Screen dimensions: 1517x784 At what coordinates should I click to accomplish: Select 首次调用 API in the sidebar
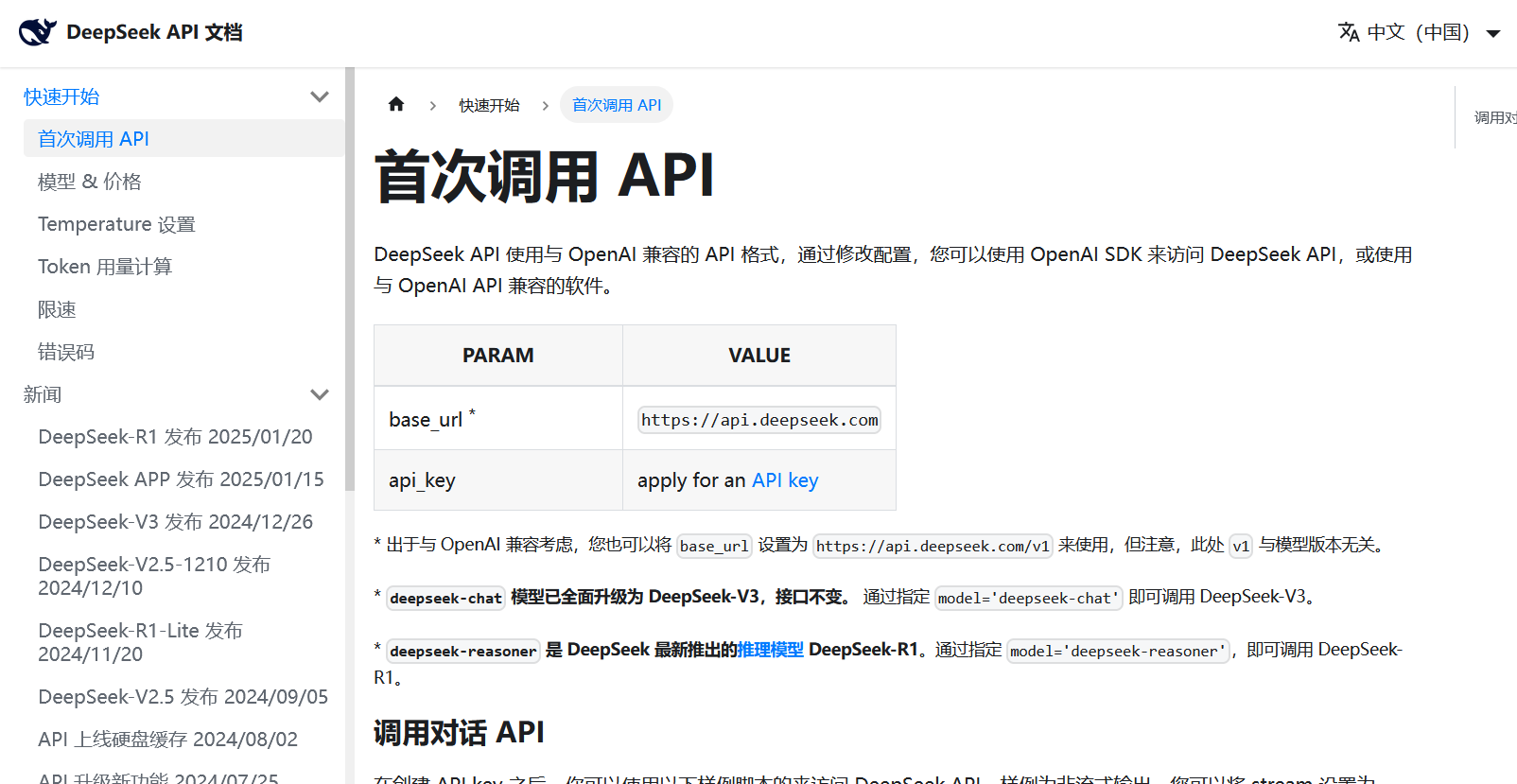pos(183,138)
